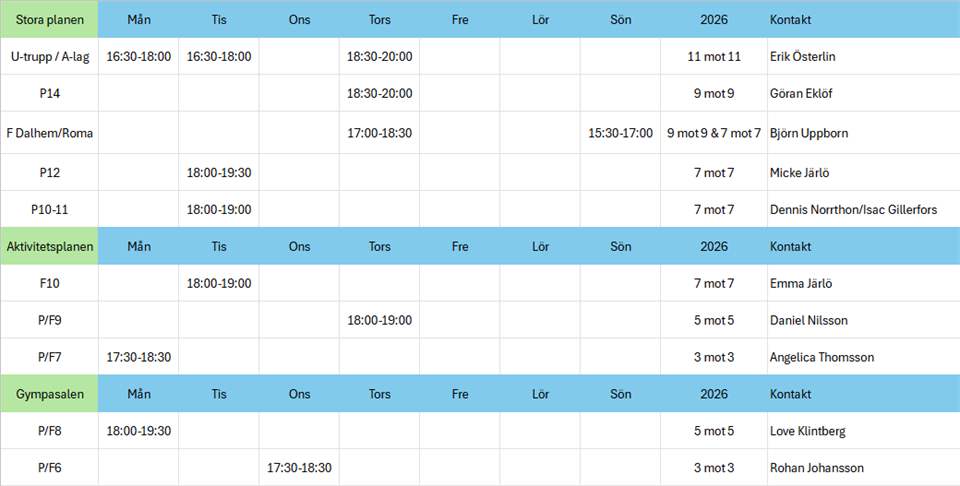Select P/F7's Monday 17:30-18:30 slot
960x486 pixels.
point(138,357)
